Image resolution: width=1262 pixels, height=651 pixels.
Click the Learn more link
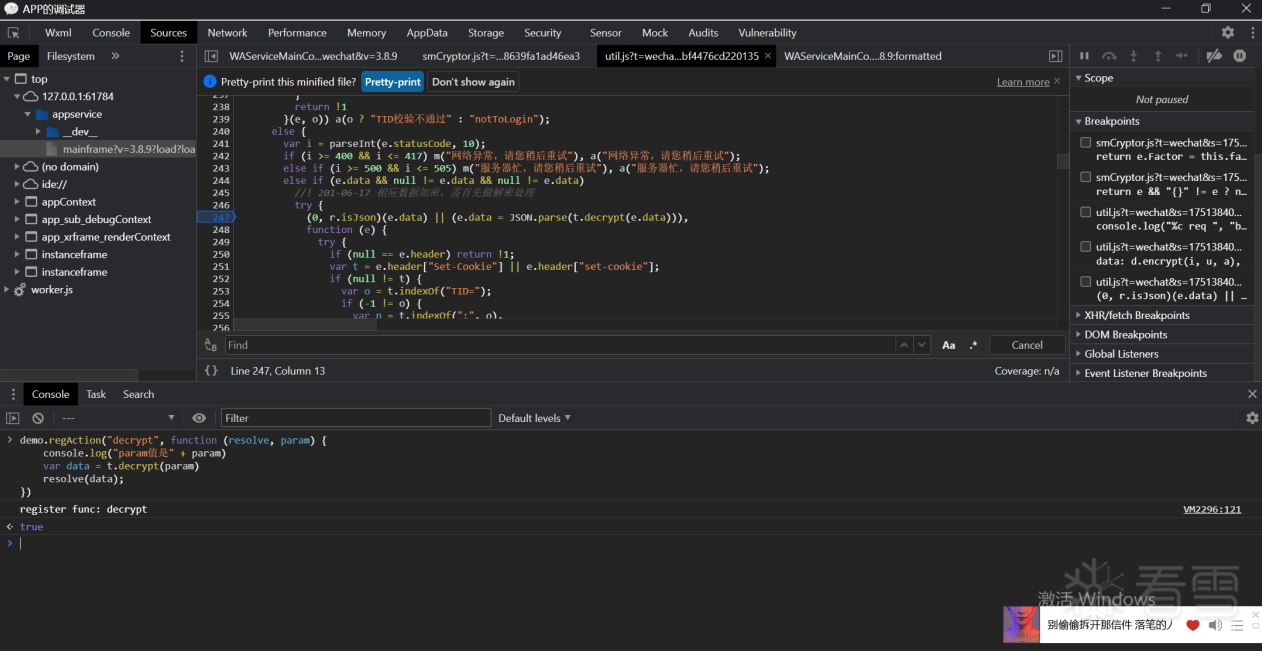click(1022, 82)
